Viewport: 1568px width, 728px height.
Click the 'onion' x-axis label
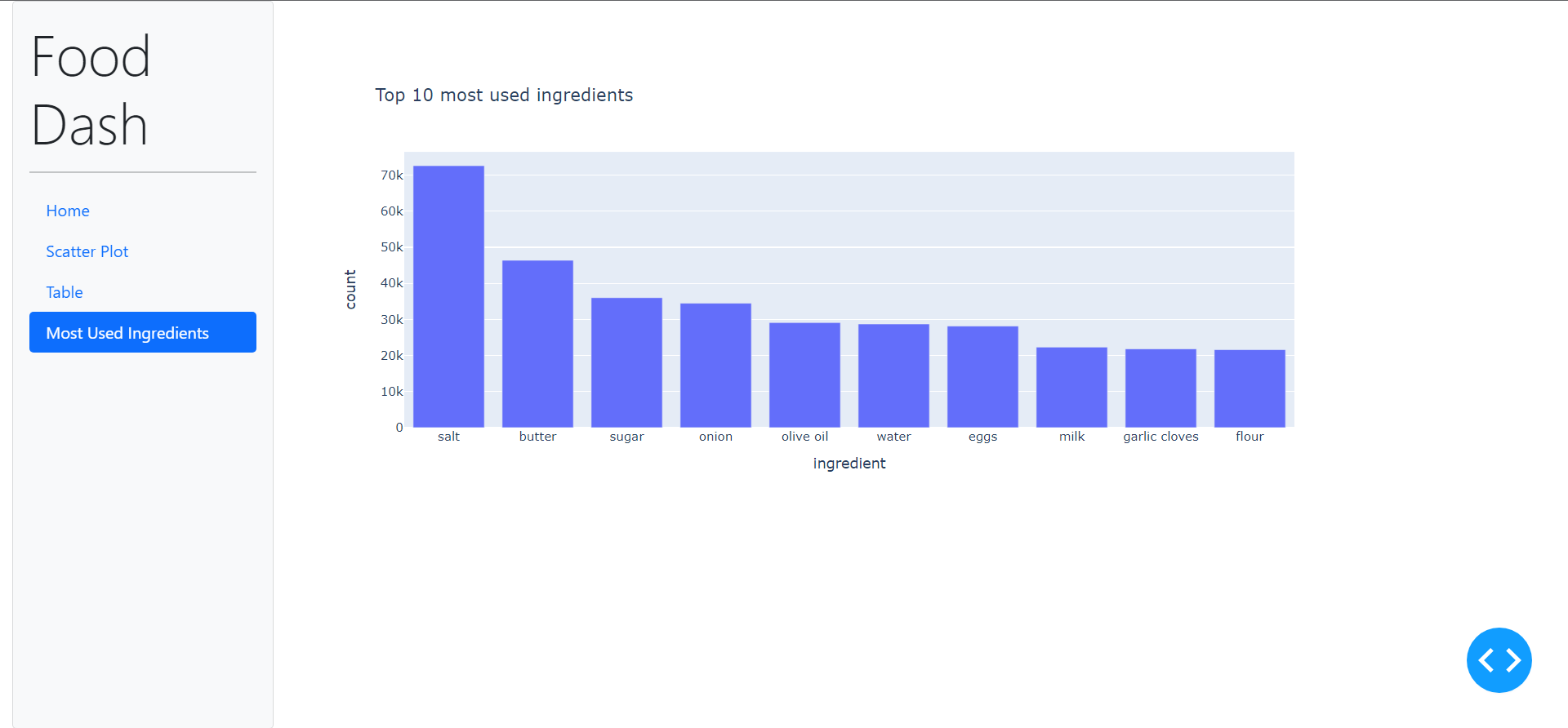(715, 437)
